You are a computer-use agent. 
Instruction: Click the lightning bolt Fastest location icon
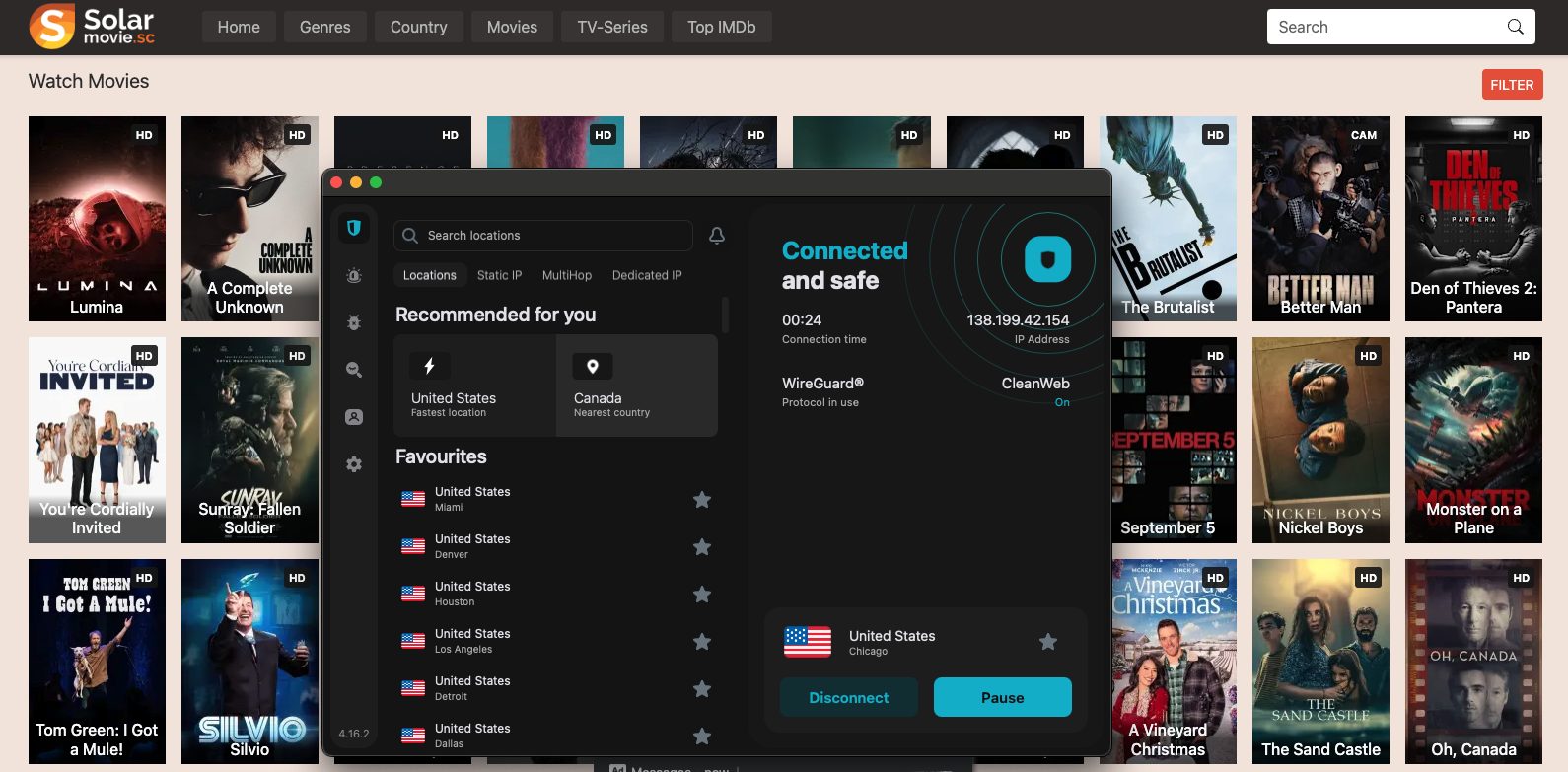click(429, 366)
